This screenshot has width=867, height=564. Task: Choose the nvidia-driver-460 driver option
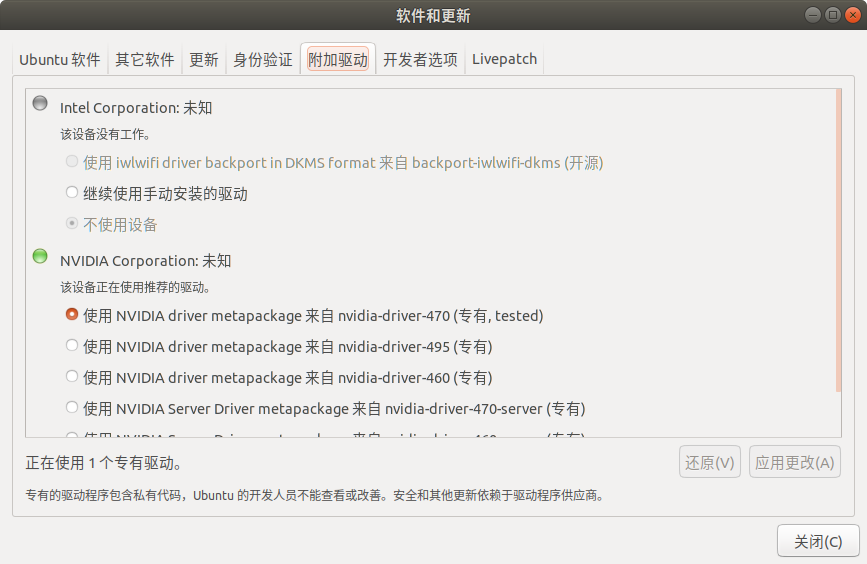coord(279,378)
